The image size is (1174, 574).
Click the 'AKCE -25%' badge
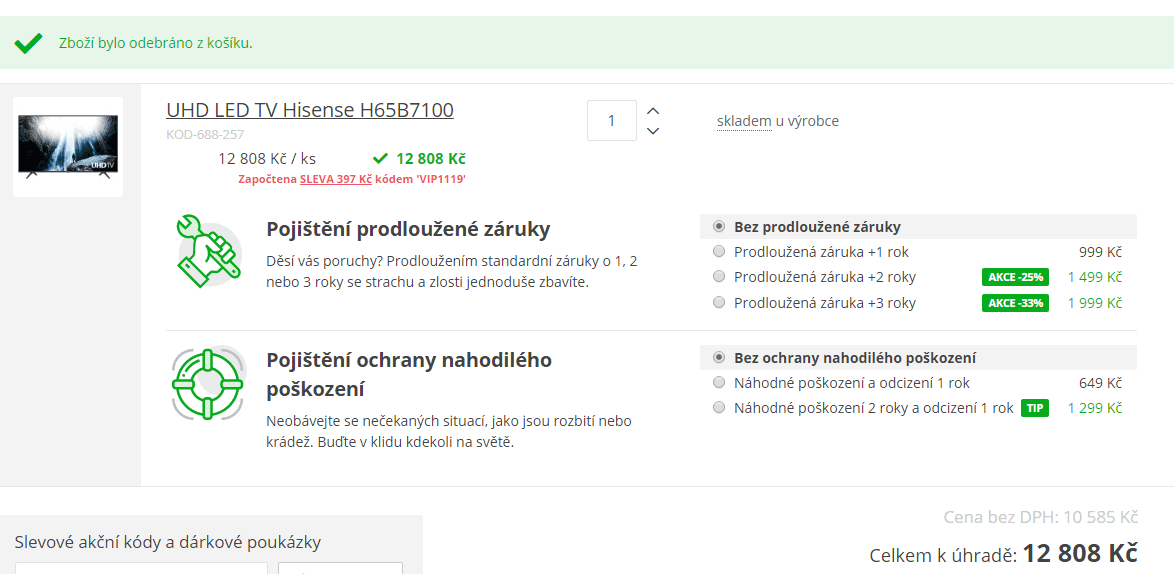[1015, 278]
